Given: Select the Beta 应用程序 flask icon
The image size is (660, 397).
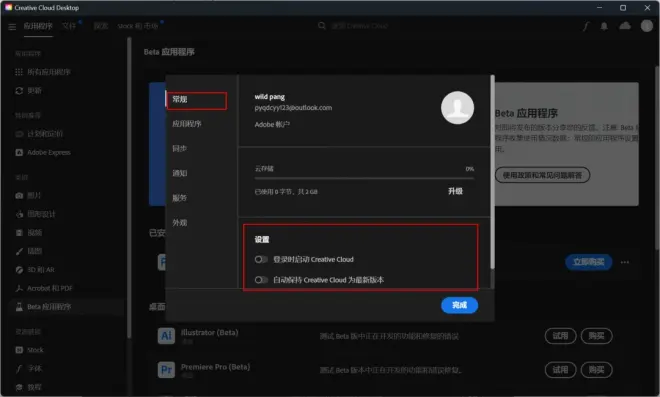Looking at the screenshot, I should [x=19, y=306].
